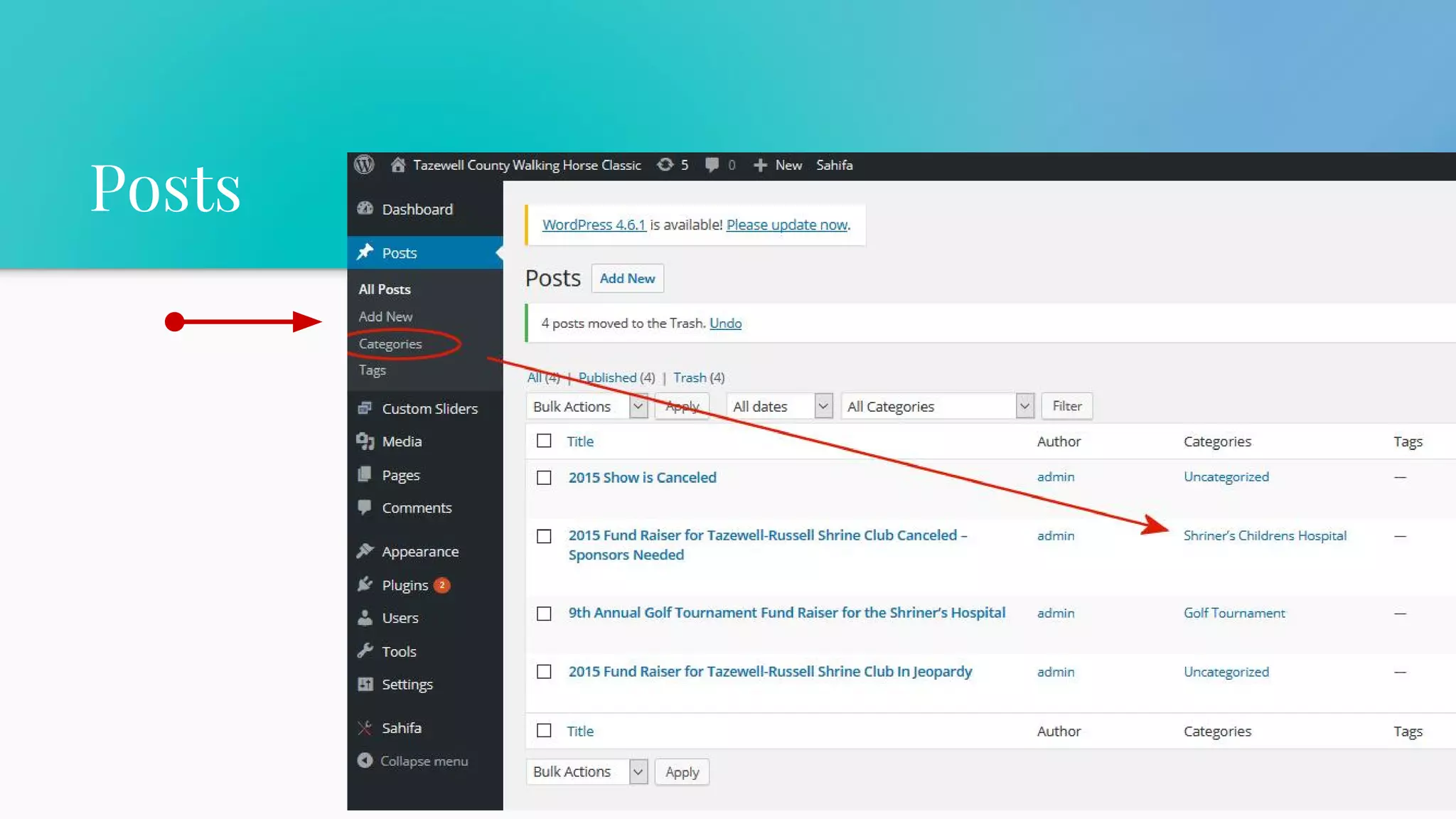Open Media library icon in sidebar
The width and height of the screenshot is (1456, 819).
(x=365, y=441)
